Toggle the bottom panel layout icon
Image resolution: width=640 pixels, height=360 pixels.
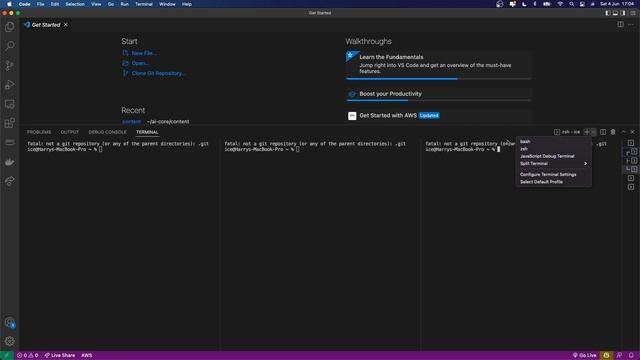[x=615, y=13]
